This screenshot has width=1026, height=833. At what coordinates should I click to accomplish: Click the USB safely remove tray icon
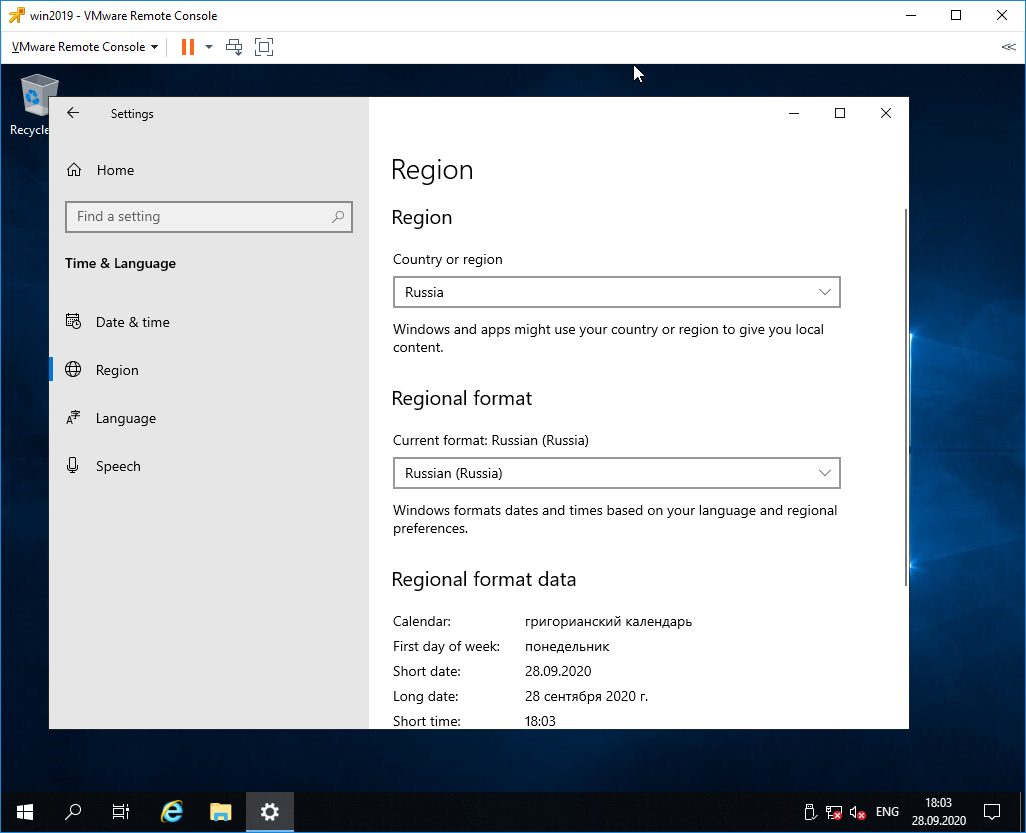point(810,812)
